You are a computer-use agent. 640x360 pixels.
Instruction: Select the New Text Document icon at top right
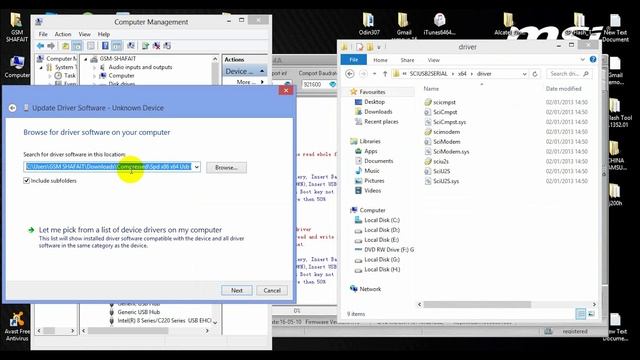coord(615,28)
